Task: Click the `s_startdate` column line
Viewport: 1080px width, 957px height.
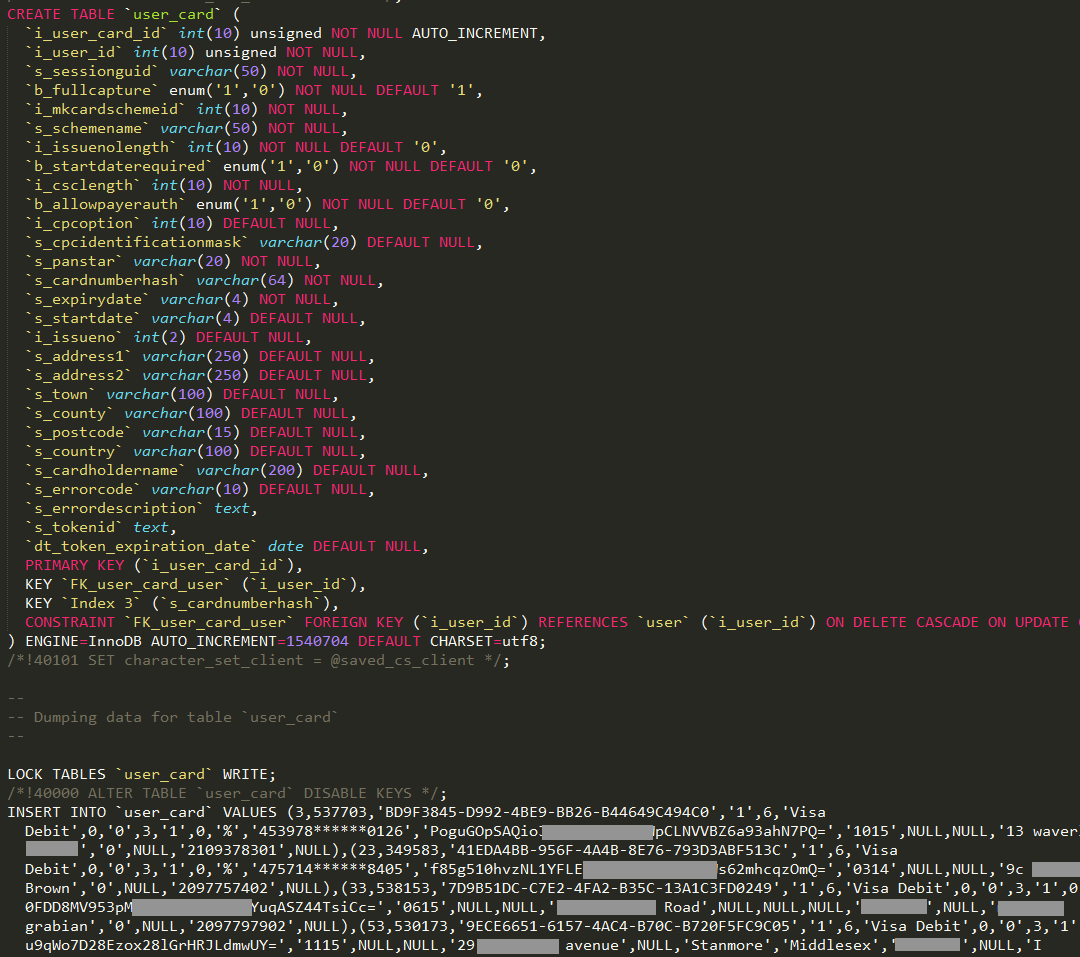Action: tap(195, 318)
